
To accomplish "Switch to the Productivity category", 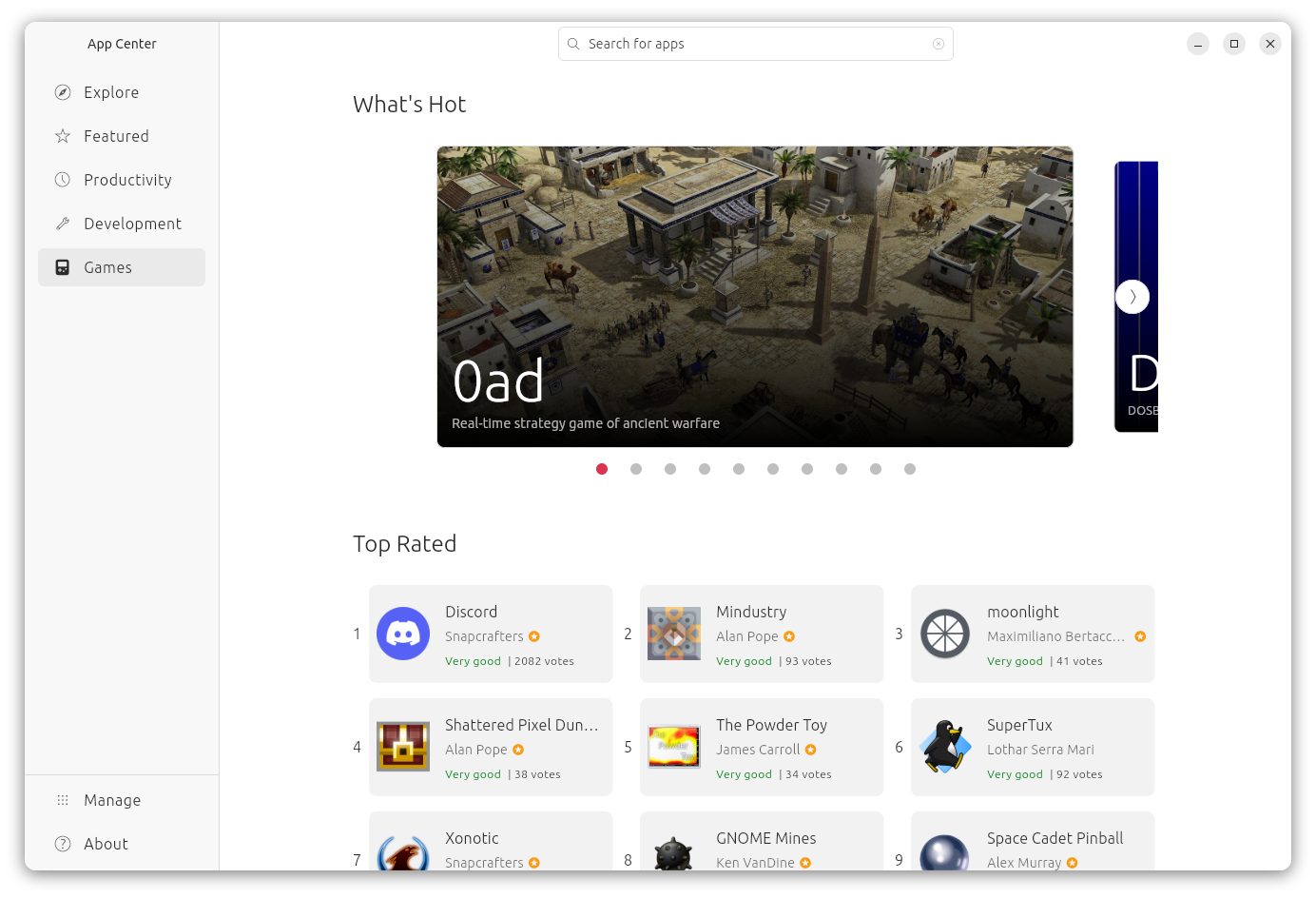I will tap(127, 180).
